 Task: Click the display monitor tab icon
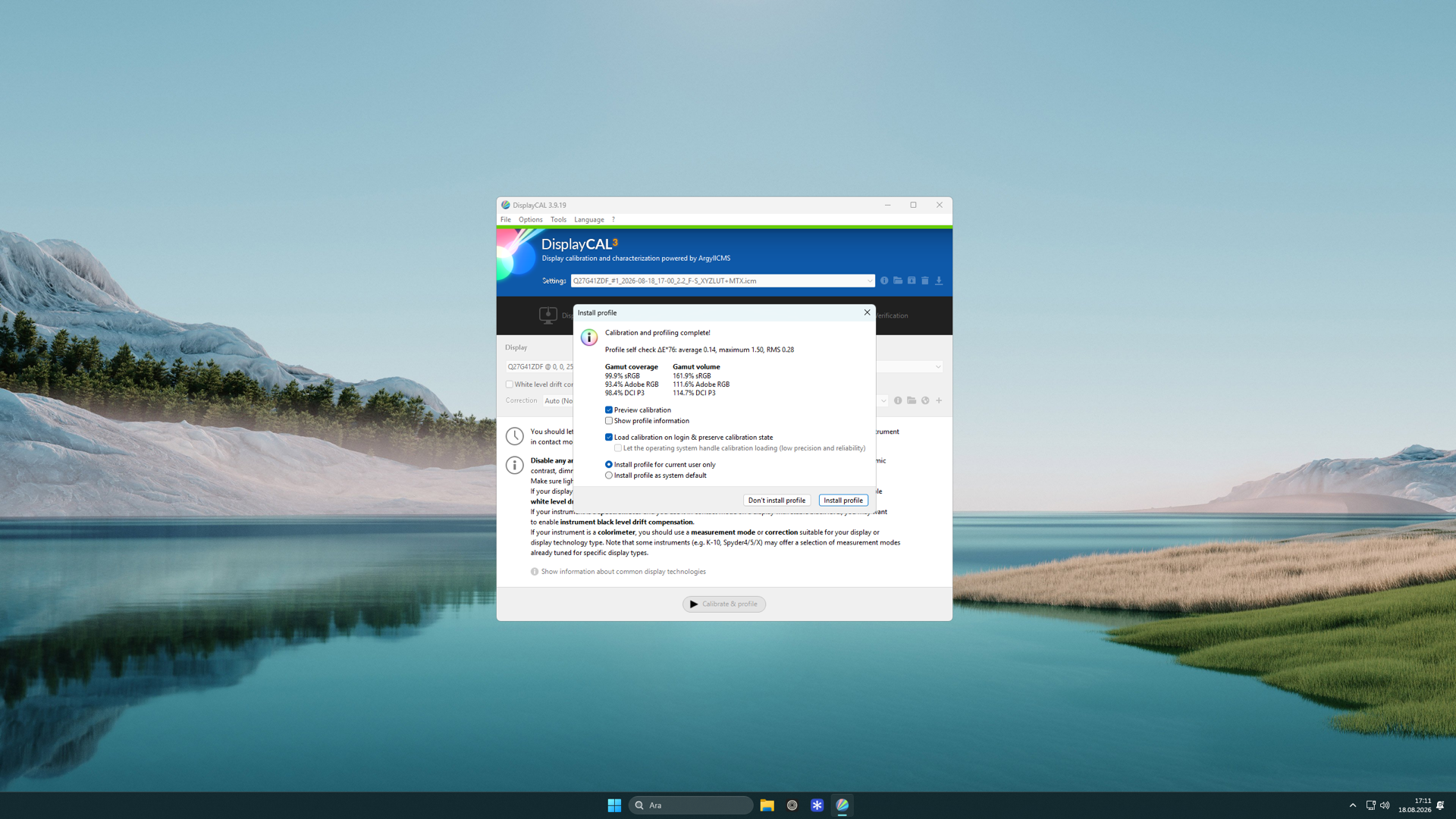coord(548,315)
